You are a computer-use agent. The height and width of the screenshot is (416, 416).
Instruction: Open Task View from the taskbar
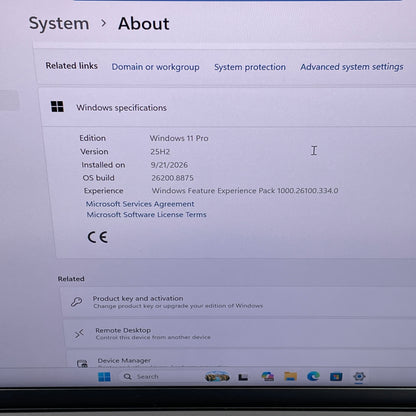click(243, 377)
